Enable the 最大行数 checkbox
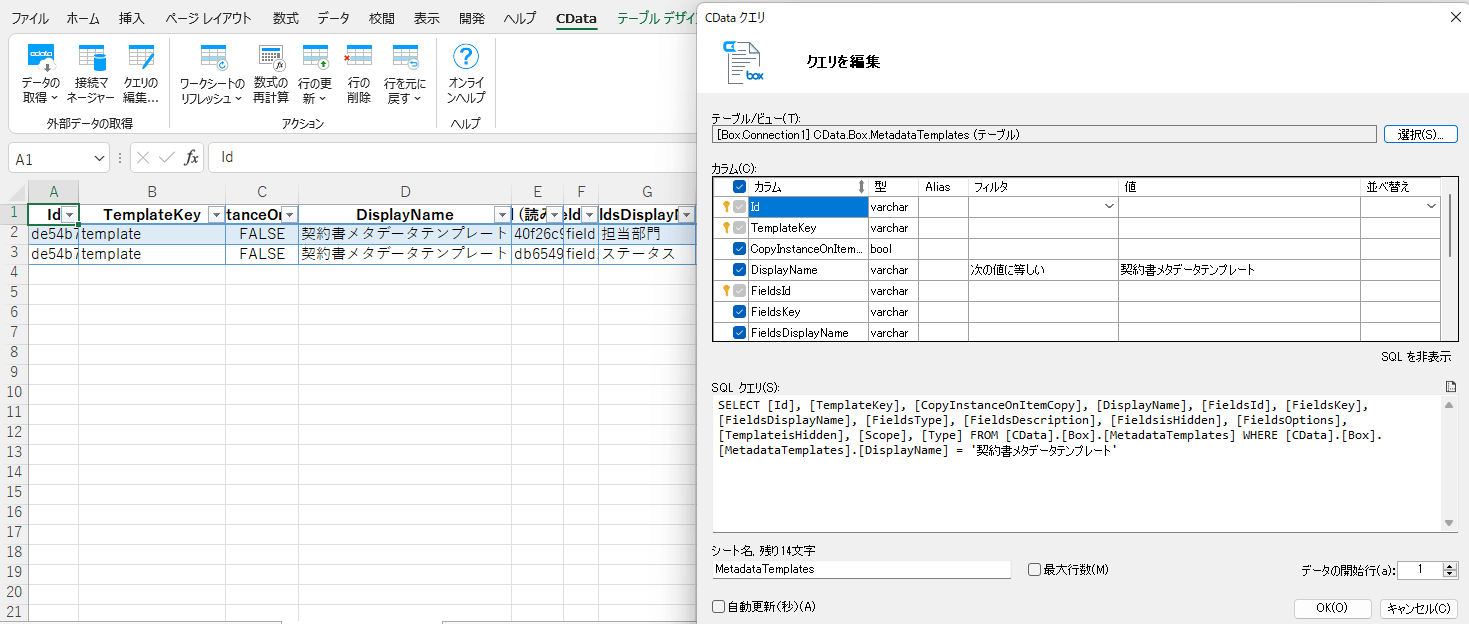 (x=1035, y=569)
